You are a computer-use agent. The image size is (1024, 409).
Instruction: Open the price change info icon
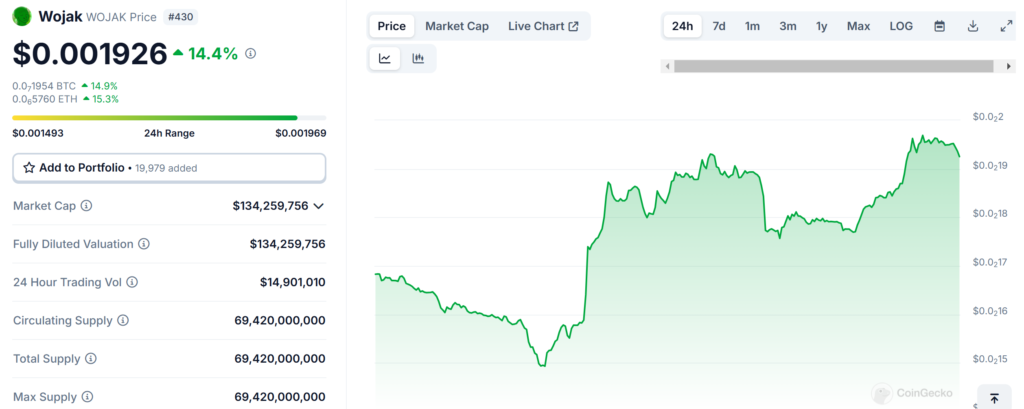point(250,54)
